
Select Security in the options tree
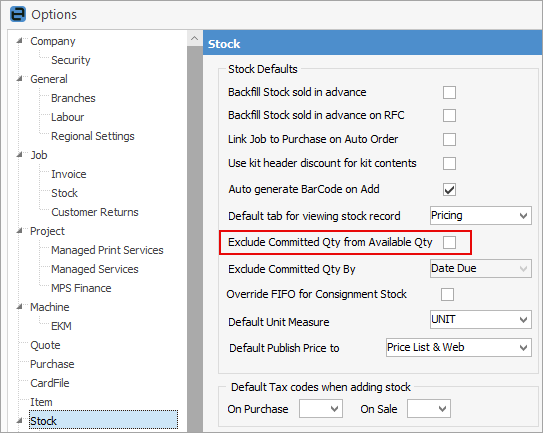click(71, 60)
